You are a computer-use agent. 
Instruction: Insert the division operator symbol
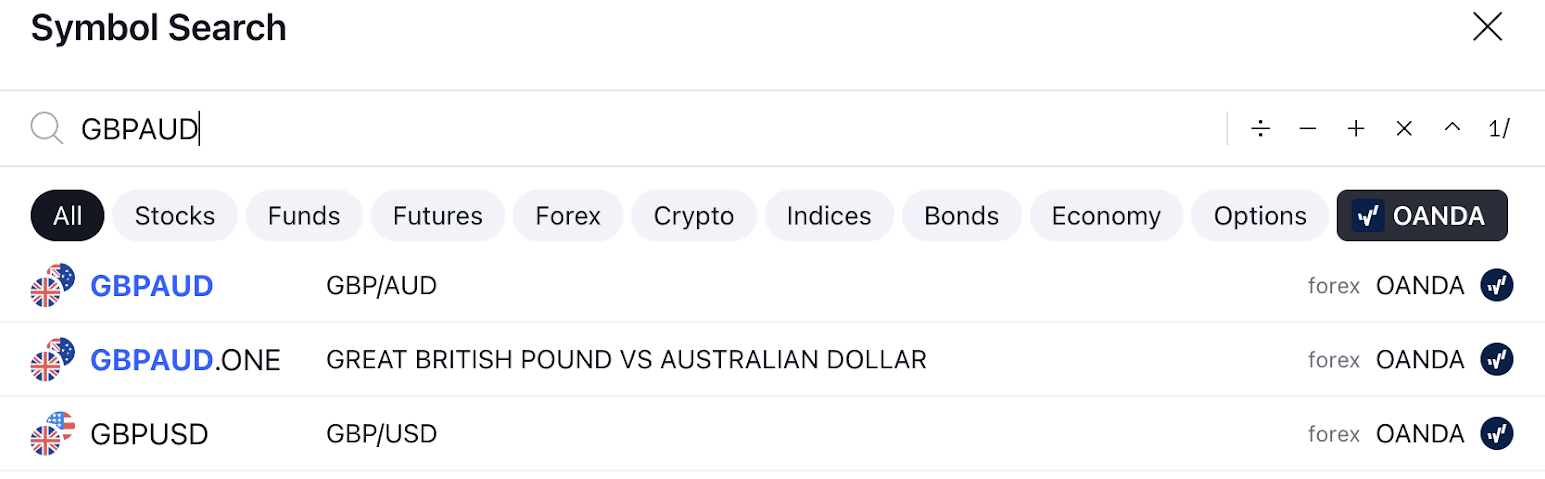pos(1260,128)
